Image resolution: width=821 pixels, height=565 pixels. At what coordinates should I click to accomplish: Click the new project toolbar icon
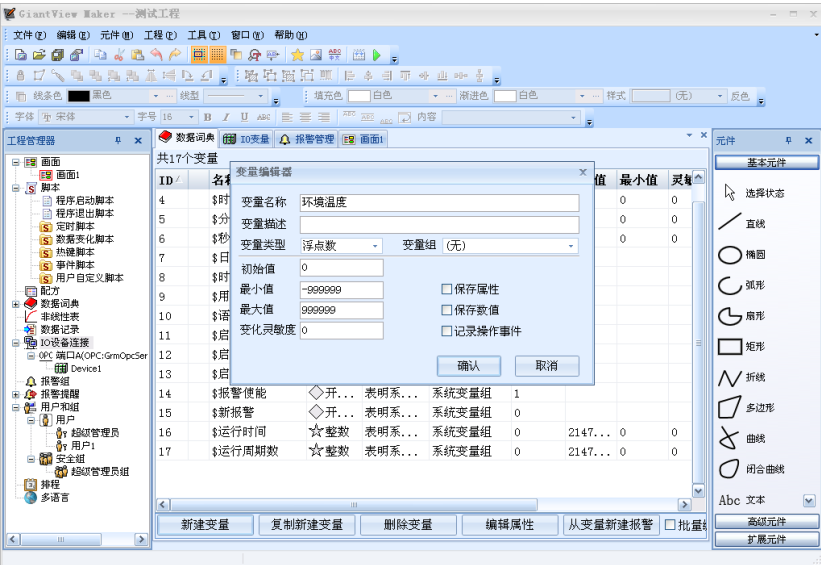pyautogui.click(x=21, y=54)
